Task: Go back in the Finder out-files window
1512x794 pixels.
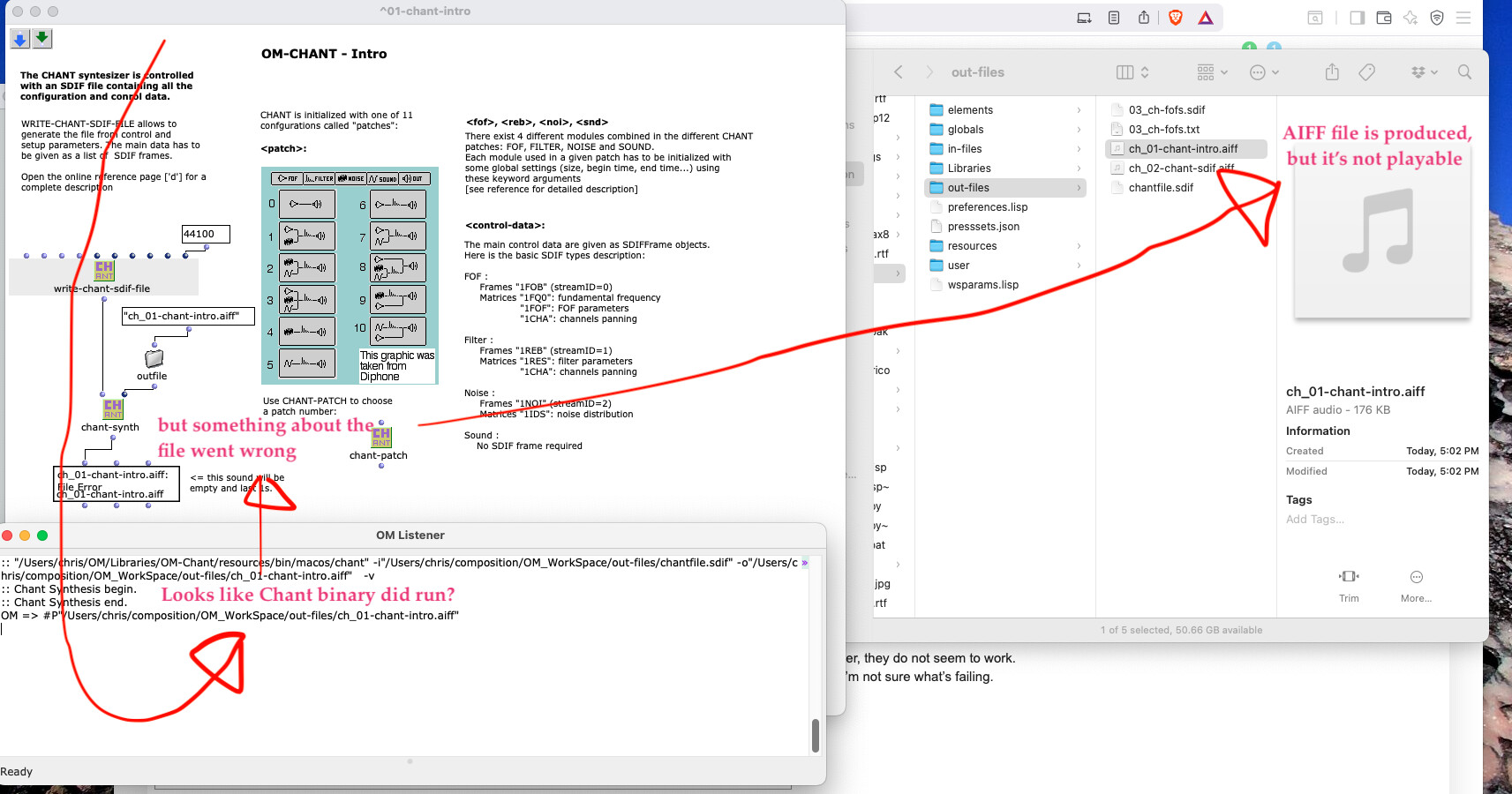Action: [x=899, y=72]
